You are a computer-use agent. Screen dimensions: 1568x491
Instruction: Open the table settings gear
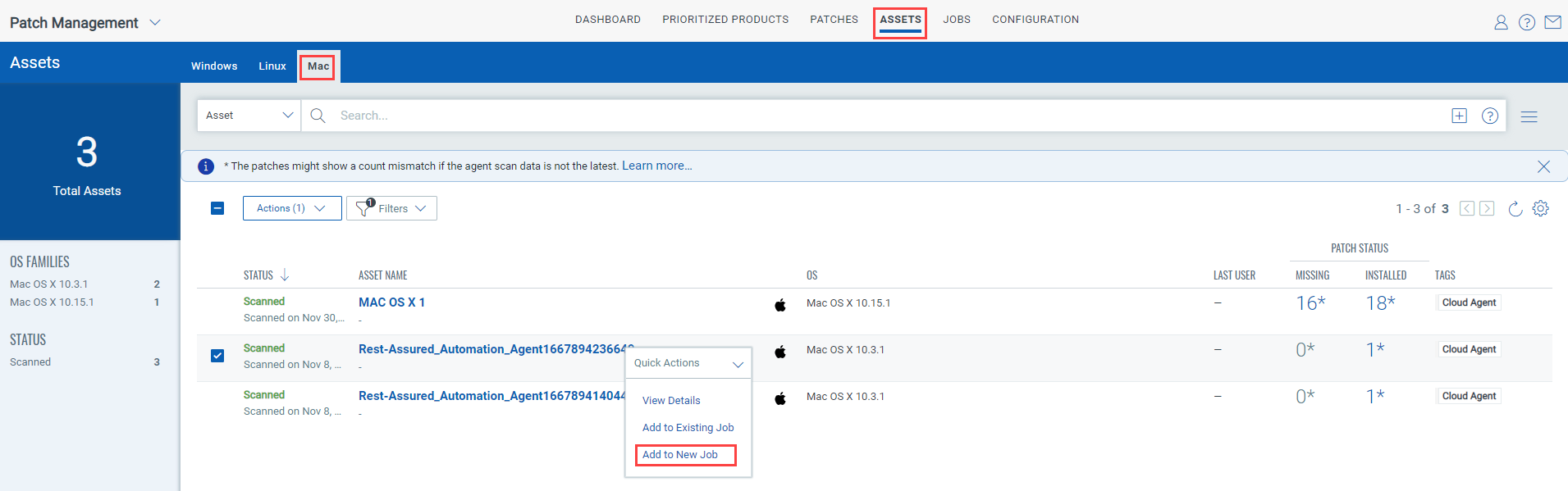tap(1541, 208)
